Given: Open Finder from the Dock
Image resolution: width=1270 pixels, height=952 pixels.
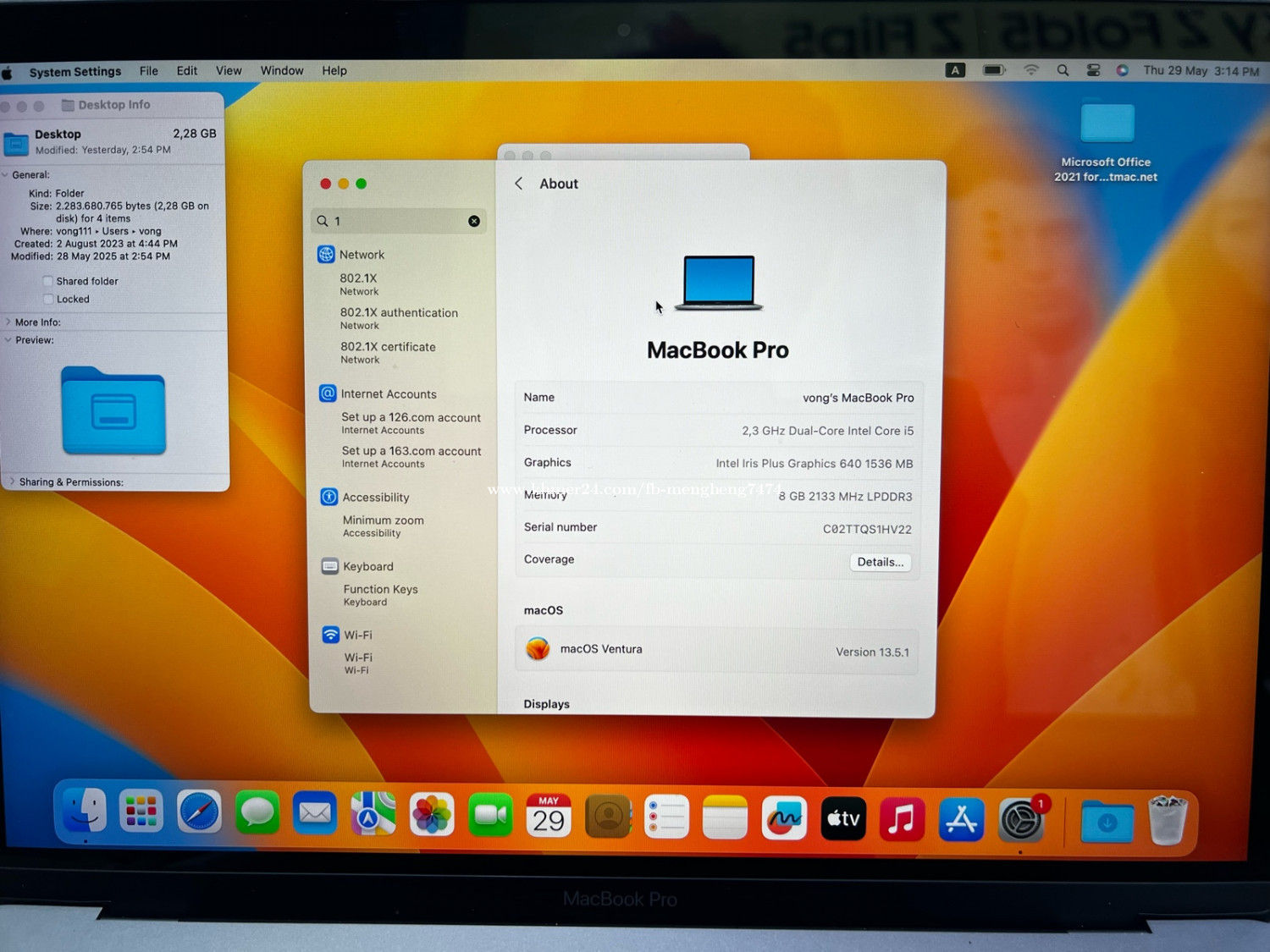Looking at the screenshot, I should [x=85, y=812].
